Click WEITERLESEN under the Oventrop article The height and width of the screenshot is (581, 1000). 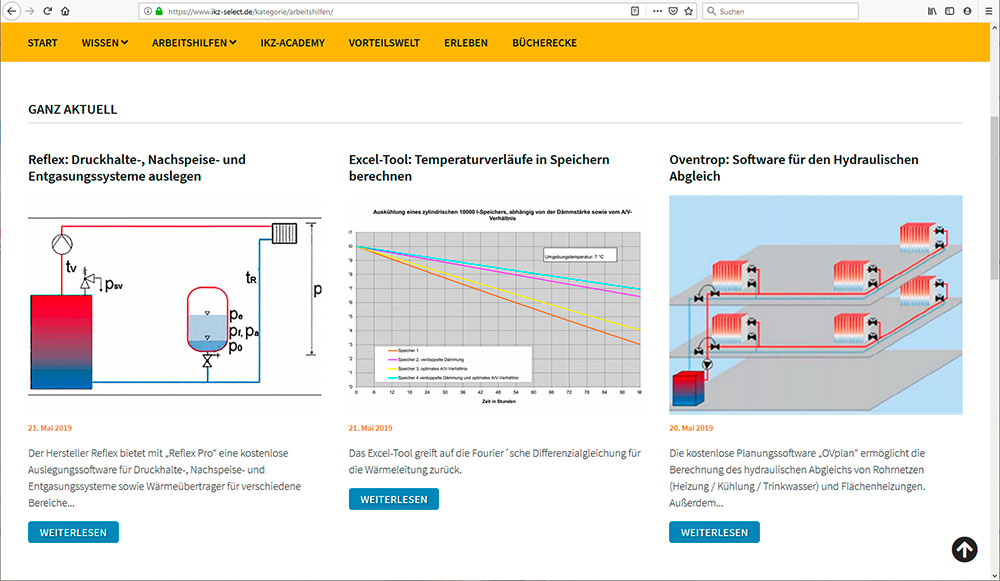(714, 533)
